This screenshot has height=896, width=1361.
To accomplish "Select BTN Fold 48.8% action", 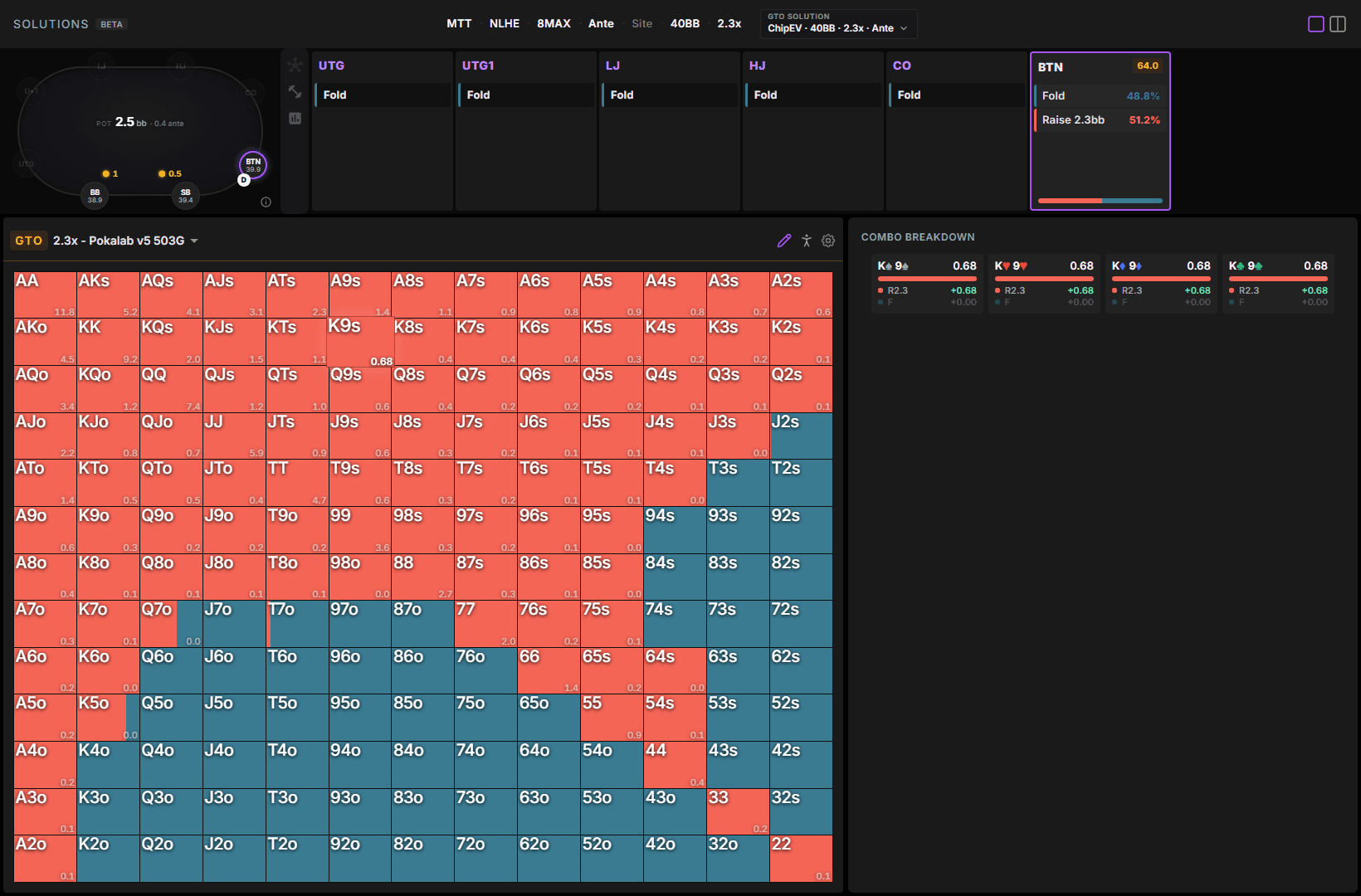I will pos(1100,95).
